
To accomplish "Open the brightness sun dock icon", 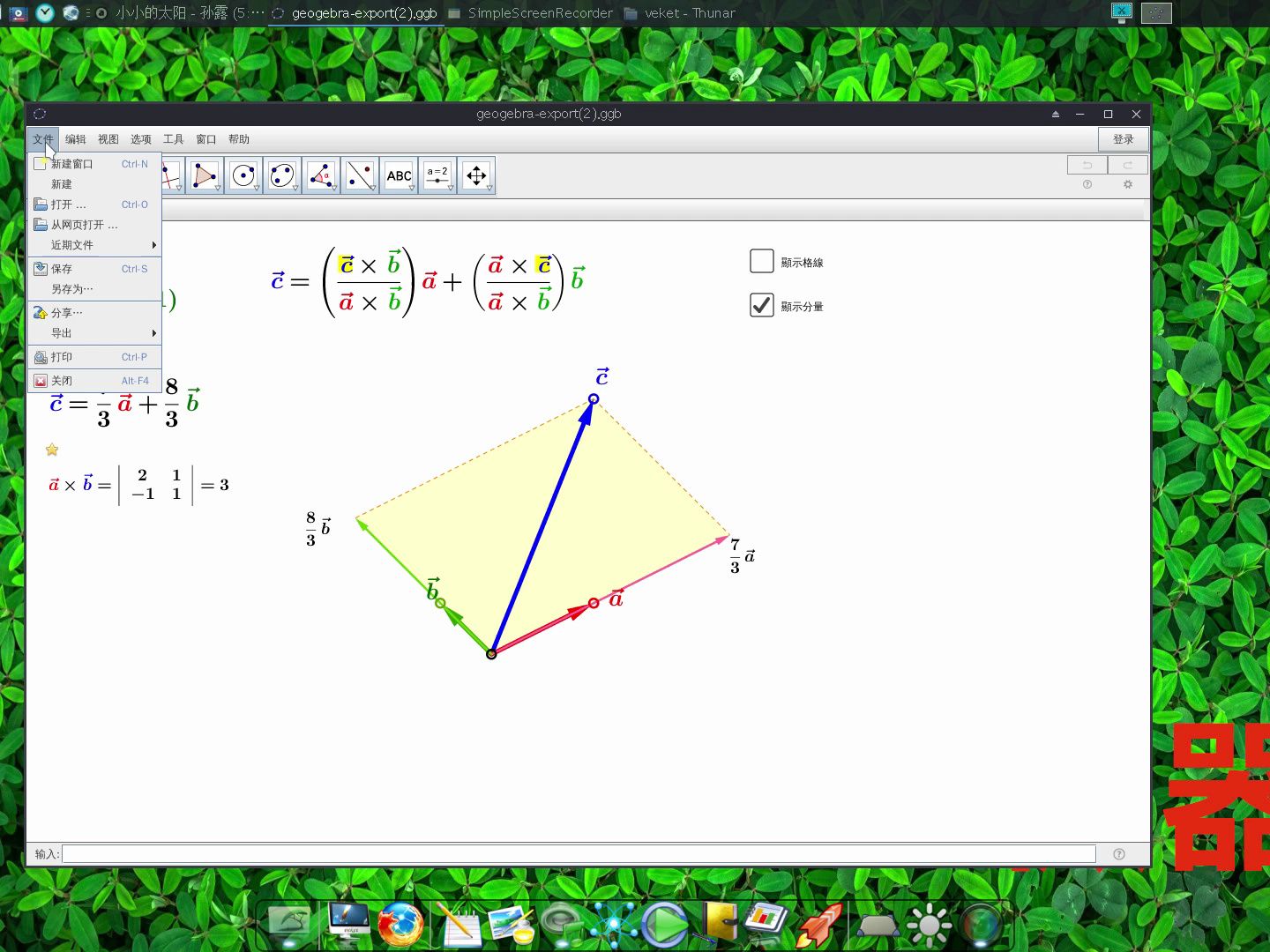I will 929,925.
